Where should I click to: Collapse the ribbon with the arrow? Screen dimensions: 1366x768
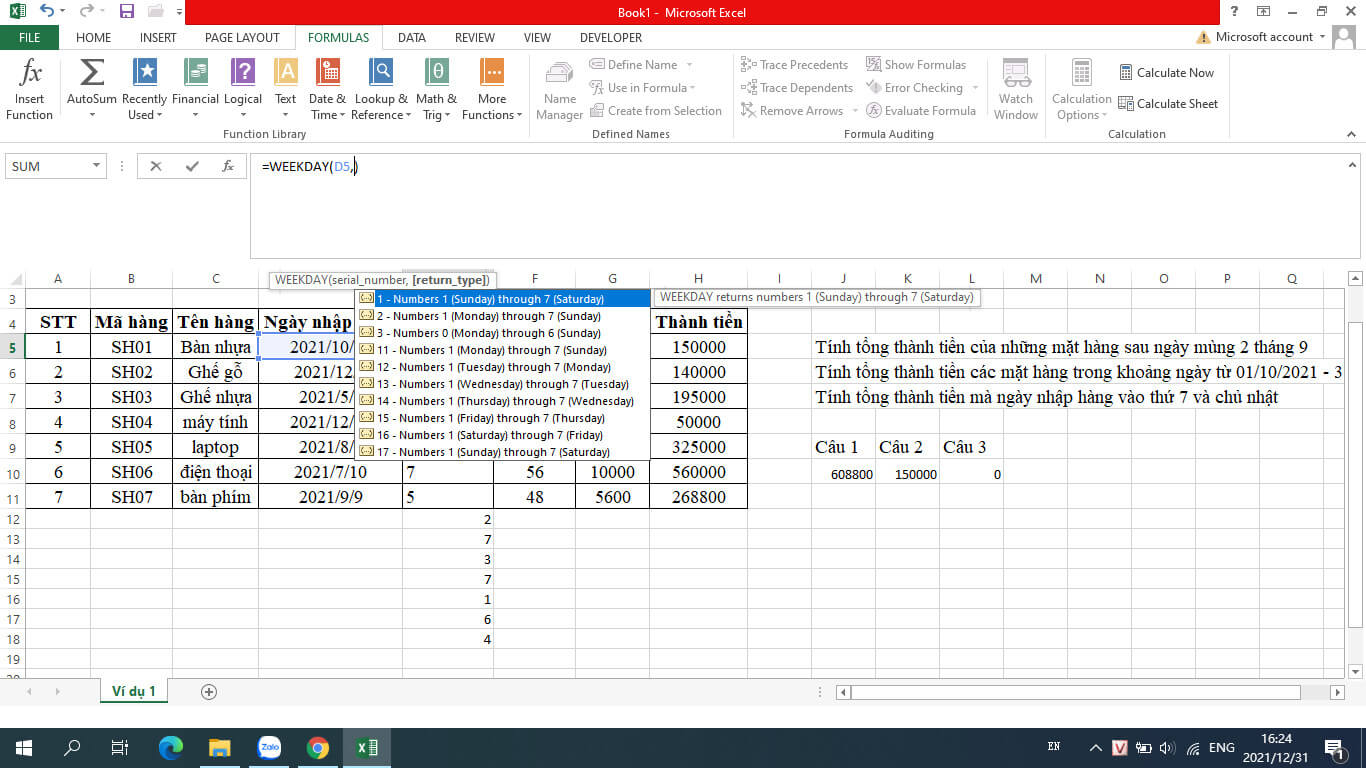pos(1350,135)
